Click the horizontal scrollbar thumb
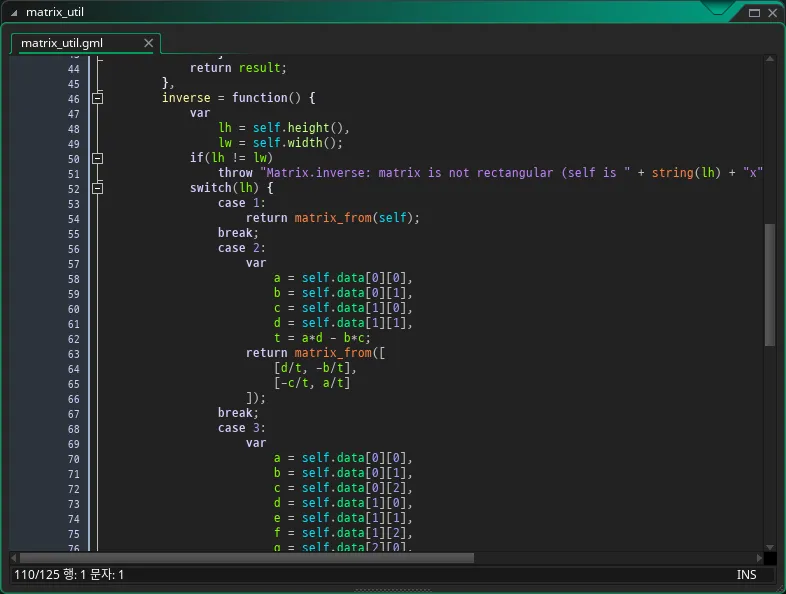 (x=246, y=558)
